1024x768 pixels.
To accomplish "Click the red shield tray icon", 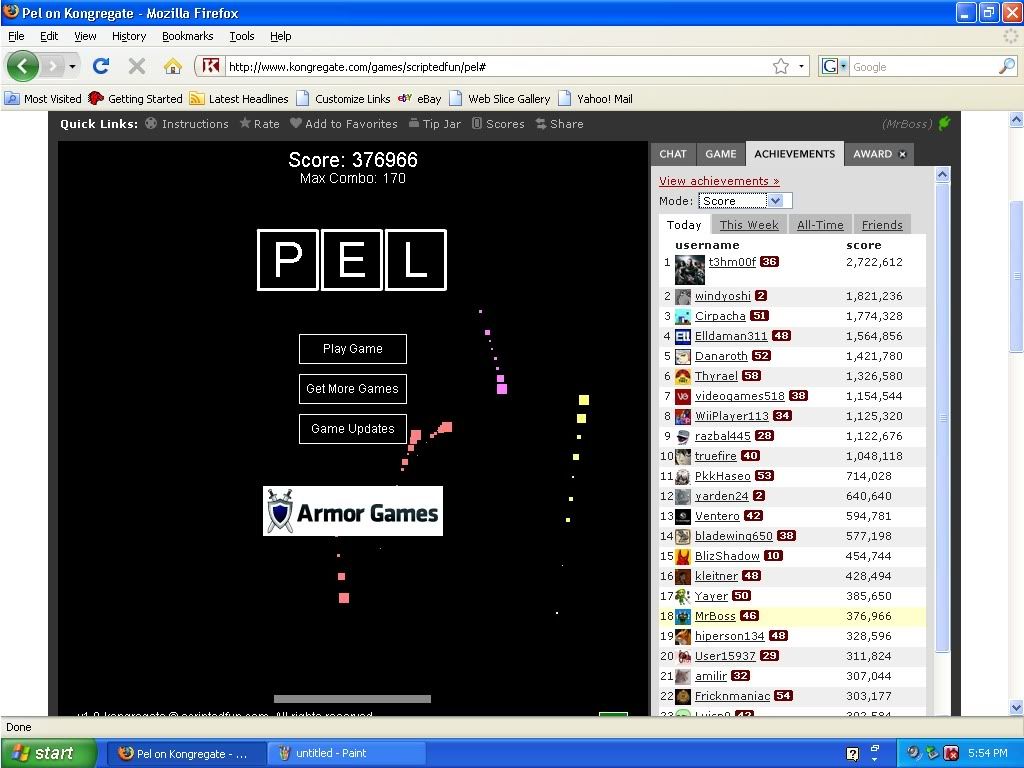I will coord(952,754).
